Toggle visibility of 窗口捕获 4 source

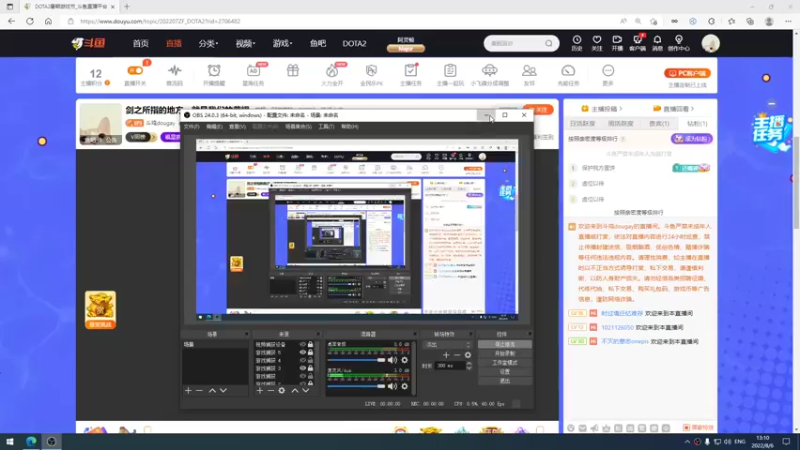303,360
